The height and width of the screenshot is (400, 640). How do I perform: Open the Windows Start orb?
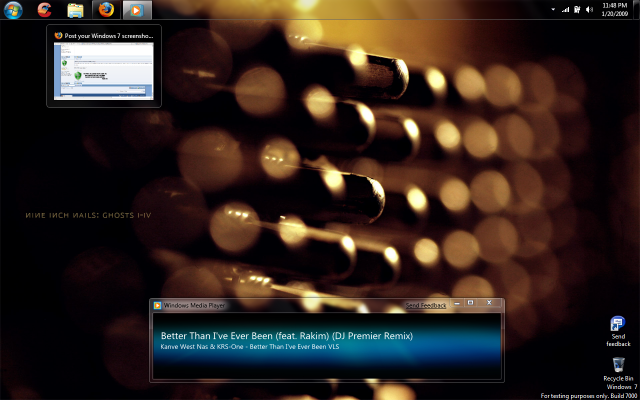coord(13,10)
